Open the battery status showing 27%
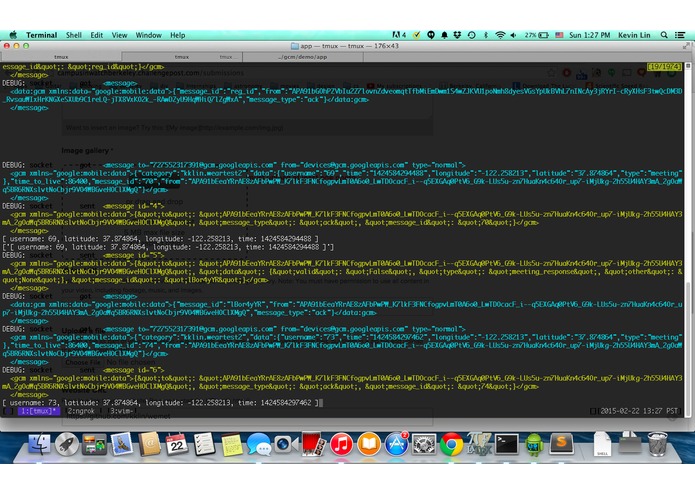The width and height of the screenshot is (695, 494). pos(537,35)
